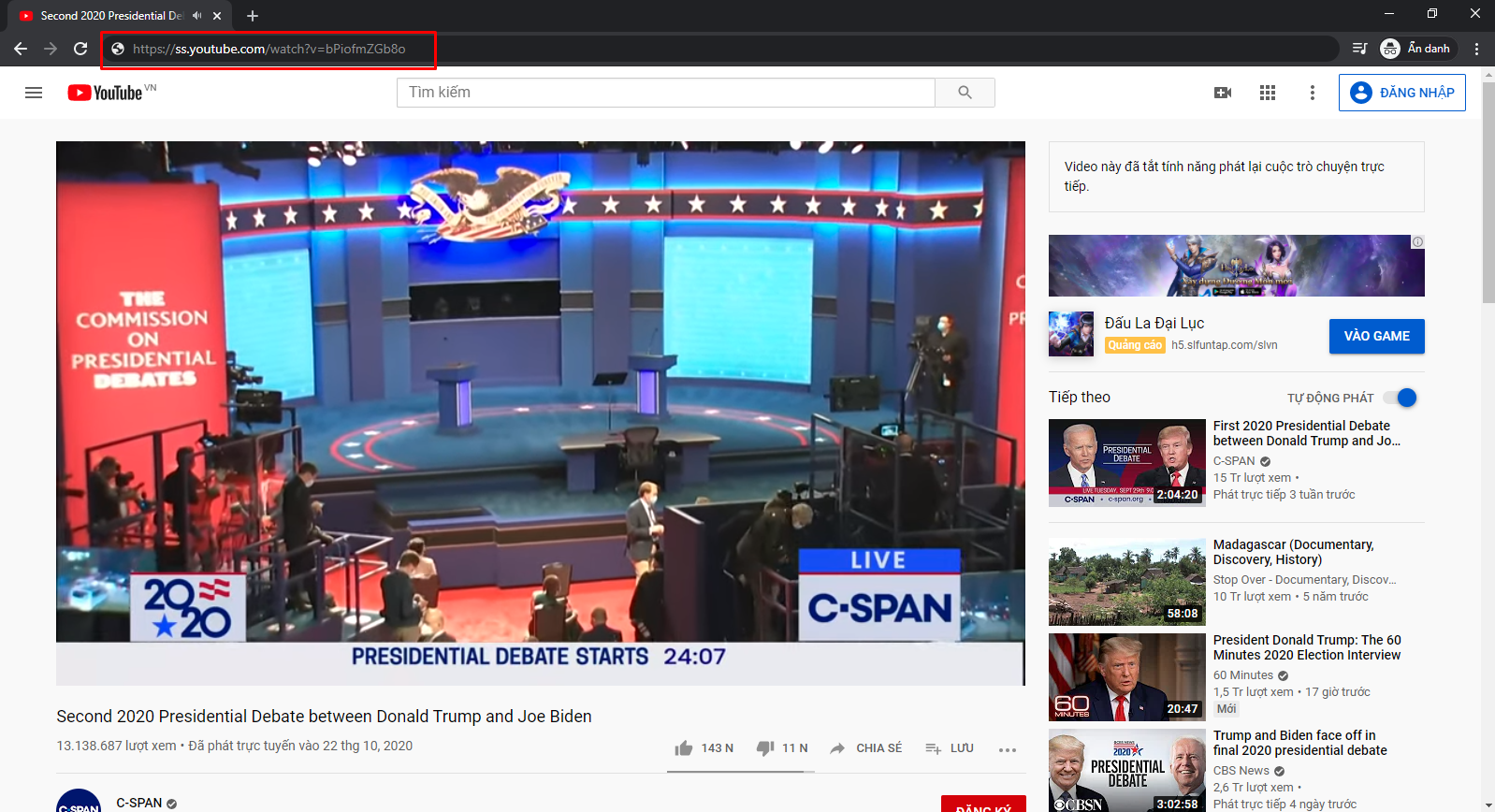Click the ad info icon on banner
The image size is (1495, 812).
coord(1417,242)
